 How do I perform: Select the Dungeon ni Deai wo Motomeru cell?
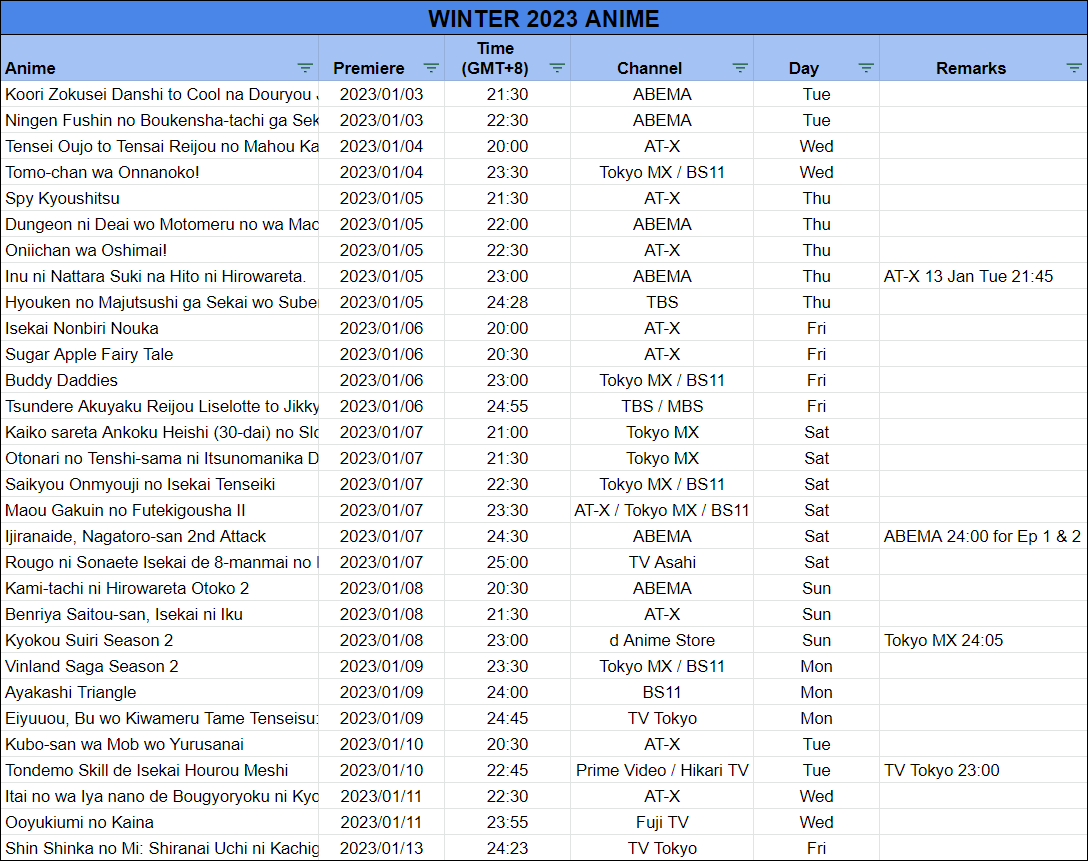[160, 224]
